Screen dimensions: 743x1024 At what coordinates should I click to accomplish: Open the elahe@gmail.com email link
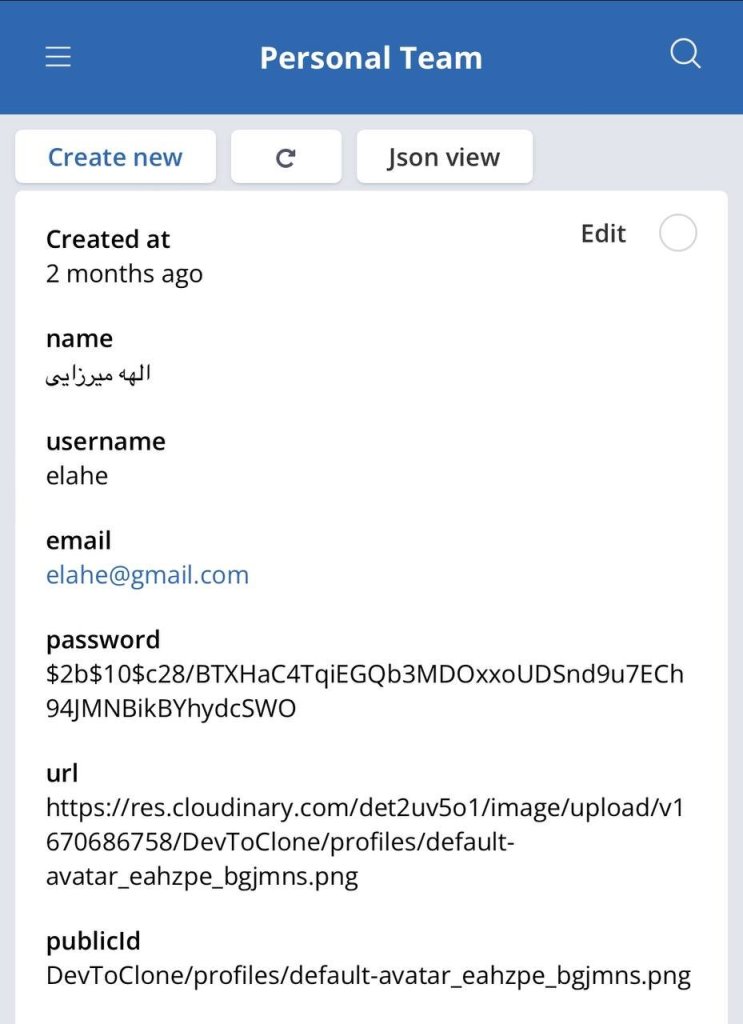pos(147,575)
